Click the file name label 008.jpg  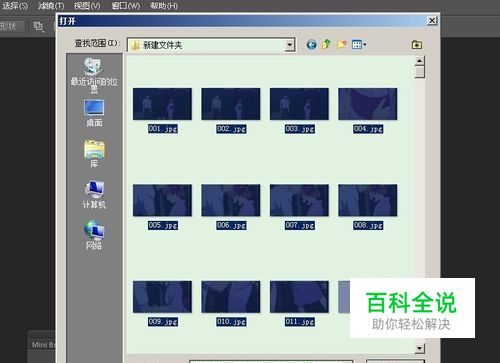pos(368,225)
